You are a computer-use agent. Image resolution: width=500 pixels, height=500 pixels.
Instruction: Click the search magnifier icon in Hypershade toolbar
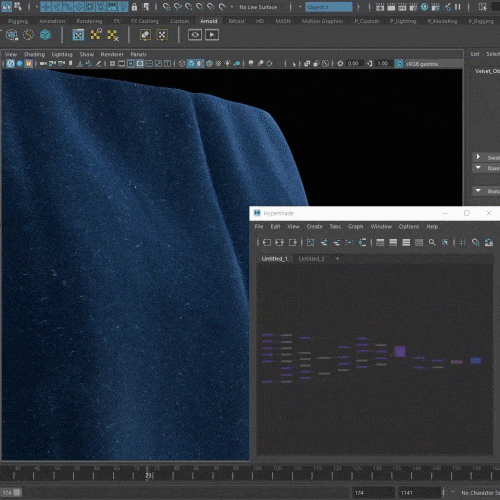432,242
